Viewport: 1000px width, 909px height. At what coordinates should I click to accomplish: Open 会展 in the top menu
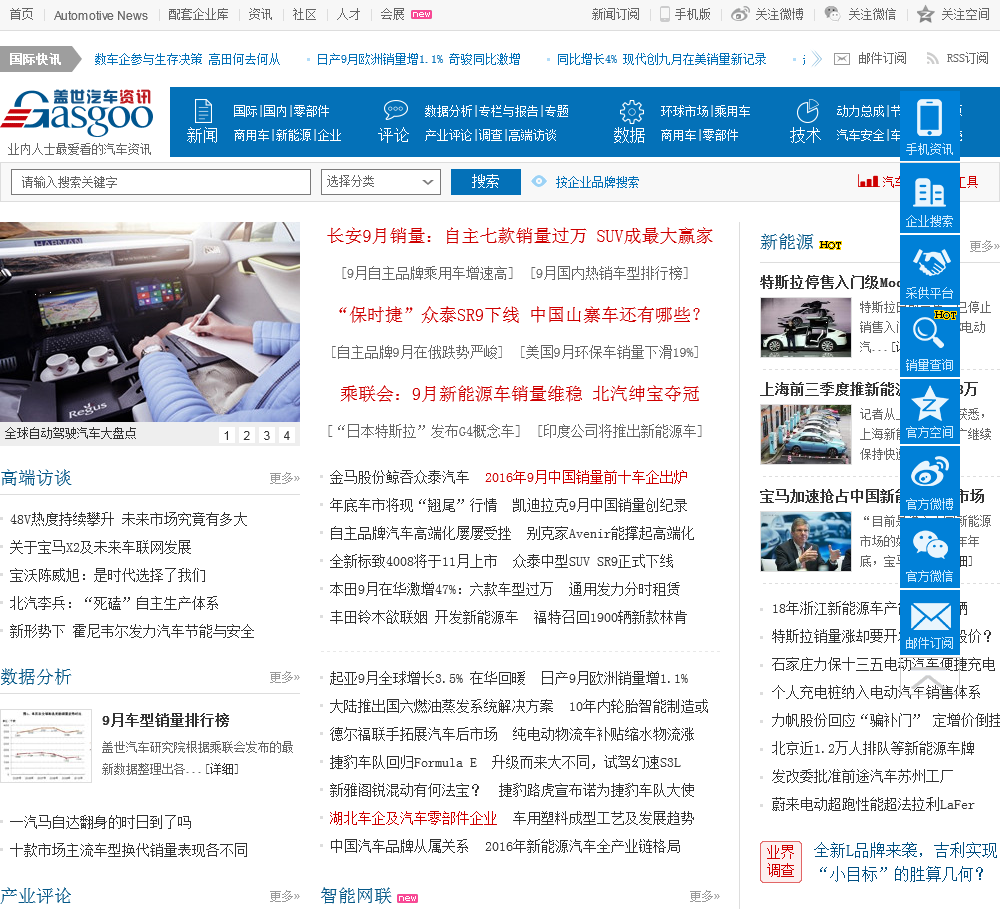pos(392,14)
